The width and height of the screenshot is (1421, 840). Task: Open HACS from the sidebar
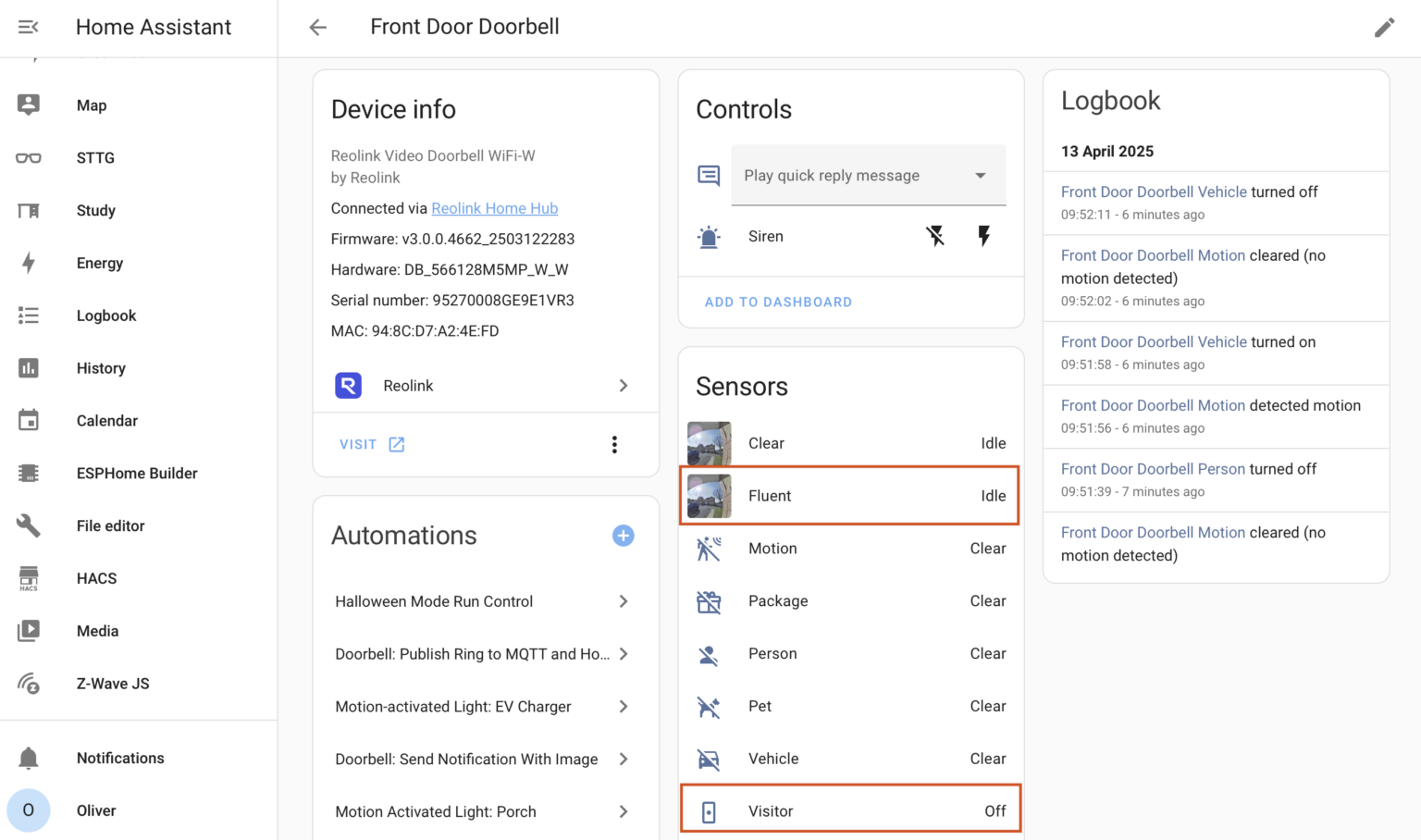coord(95,578)
